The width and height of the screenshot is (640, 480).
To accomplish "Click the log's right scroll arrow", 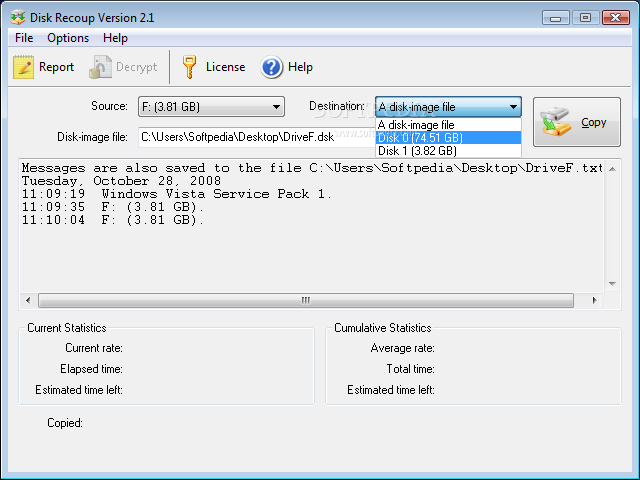I will pyautogui.click(x=594, y=300).
